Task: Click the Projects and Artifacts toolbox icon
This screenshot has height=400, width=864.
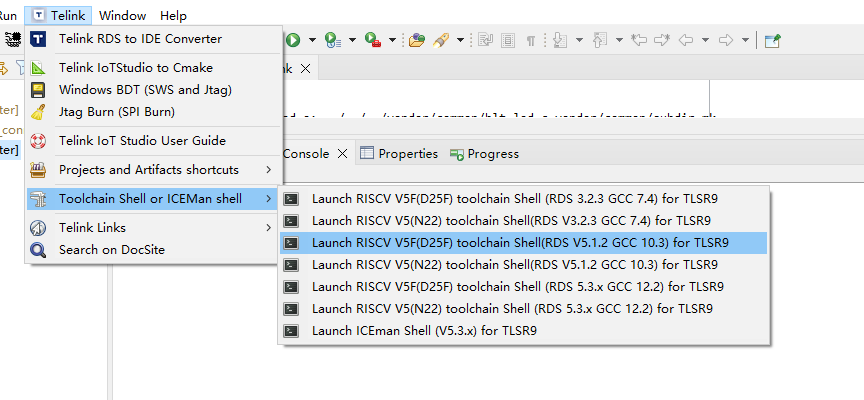Action: (x=38, y=170)
